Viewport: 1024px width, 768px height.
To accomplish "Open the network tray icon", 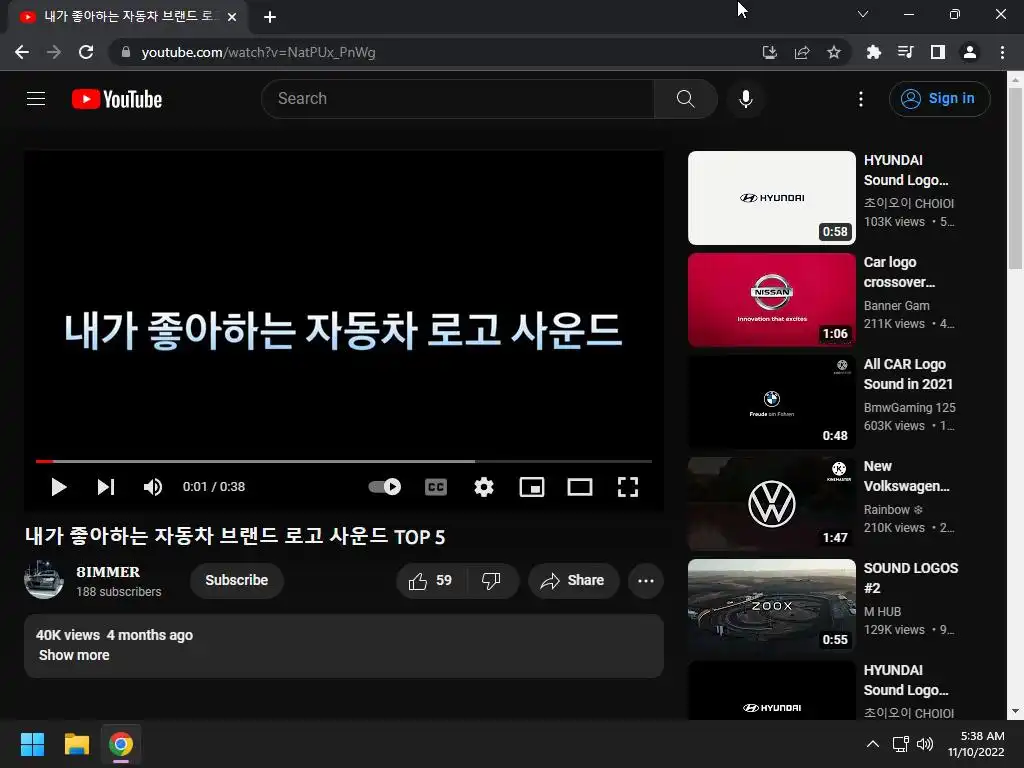I will (901, 744).
